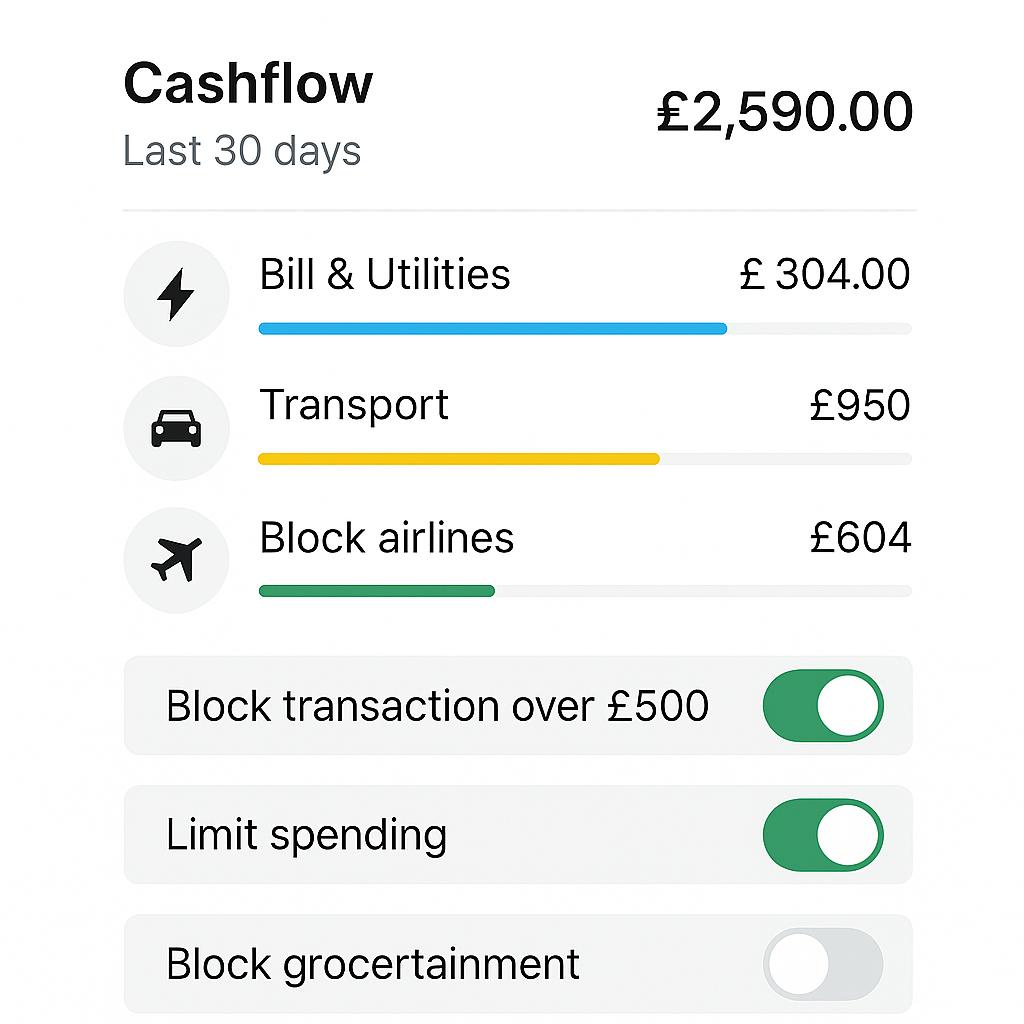Image resolution: width=1024 pixels, height=1024 pixels.
Task: Click the yellow Transport progress bar
Action: click(x=458, y=459)
